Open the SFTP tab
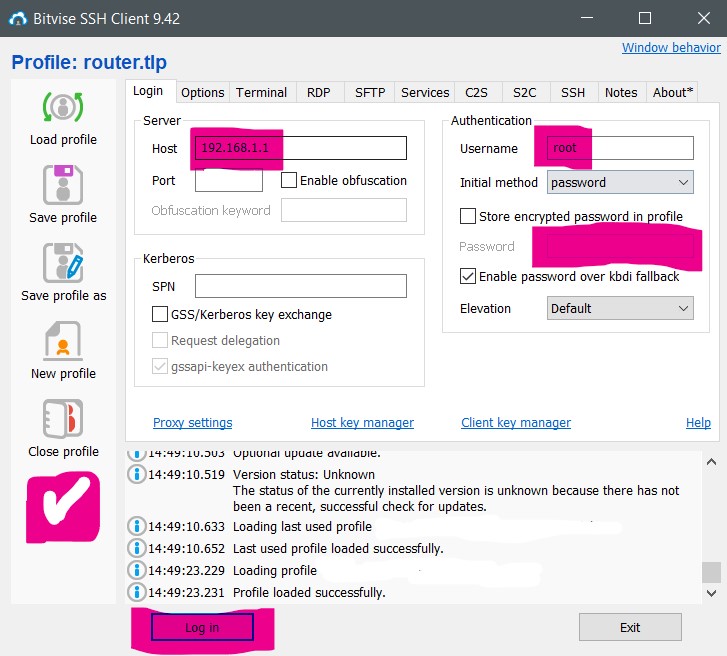The height and width of the screenshot is (656, 727). tap(370, 92)
